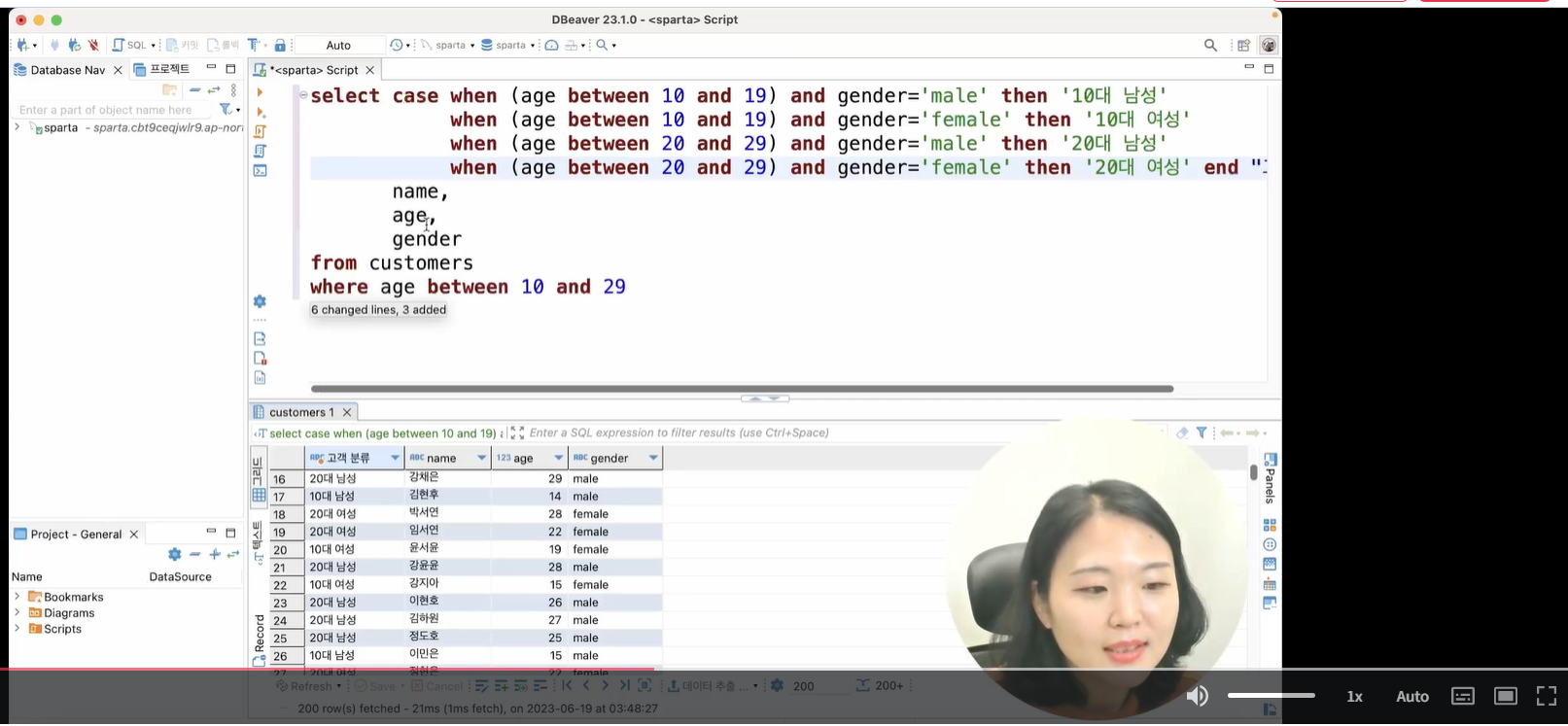Toggle video captions icon
This screenshot has width=1568, height=726.
1463,696
